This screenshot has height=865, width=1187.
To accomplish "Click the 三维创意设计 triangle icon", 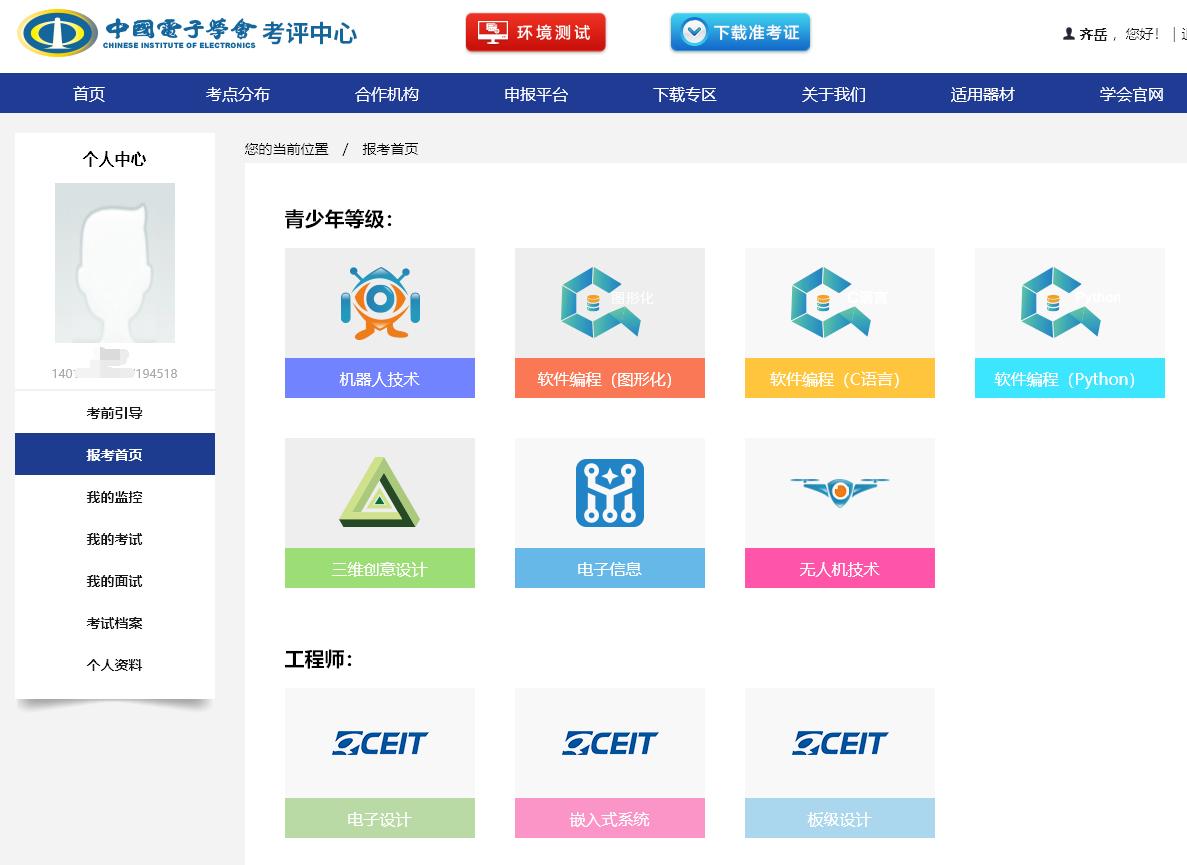I will (379, 492).
